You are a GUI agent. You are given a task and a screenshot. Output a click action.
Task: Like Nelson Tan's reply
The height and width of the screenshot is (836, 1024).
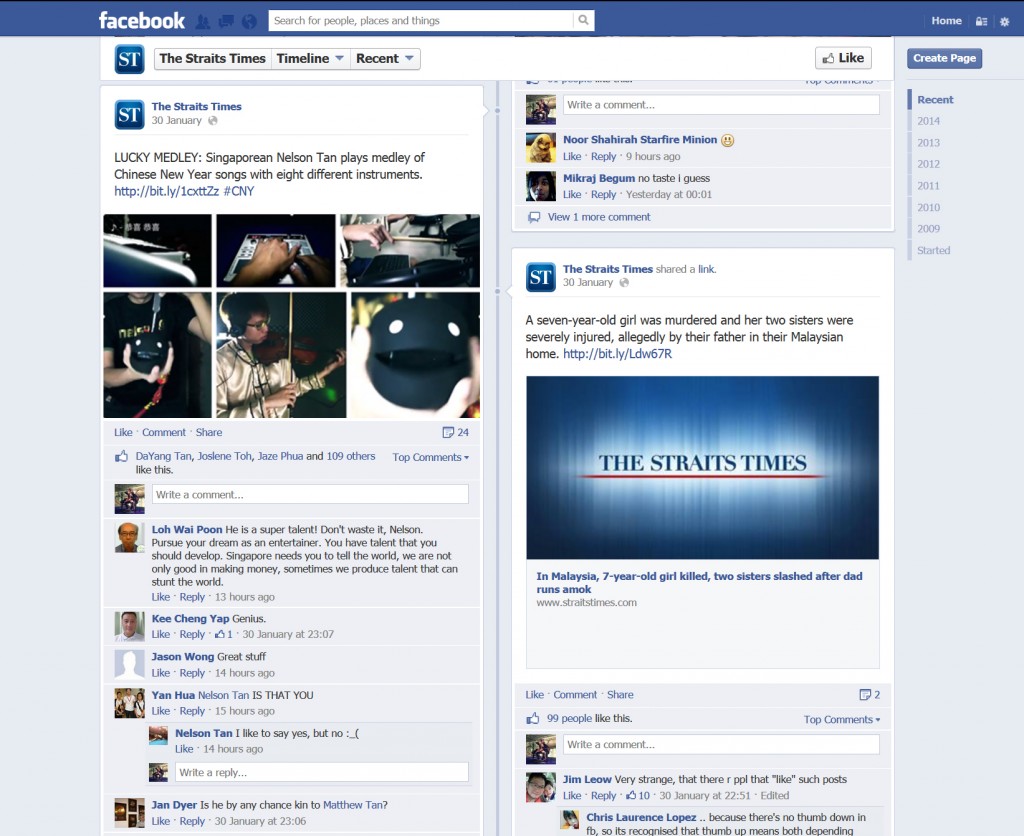(184, 749)
